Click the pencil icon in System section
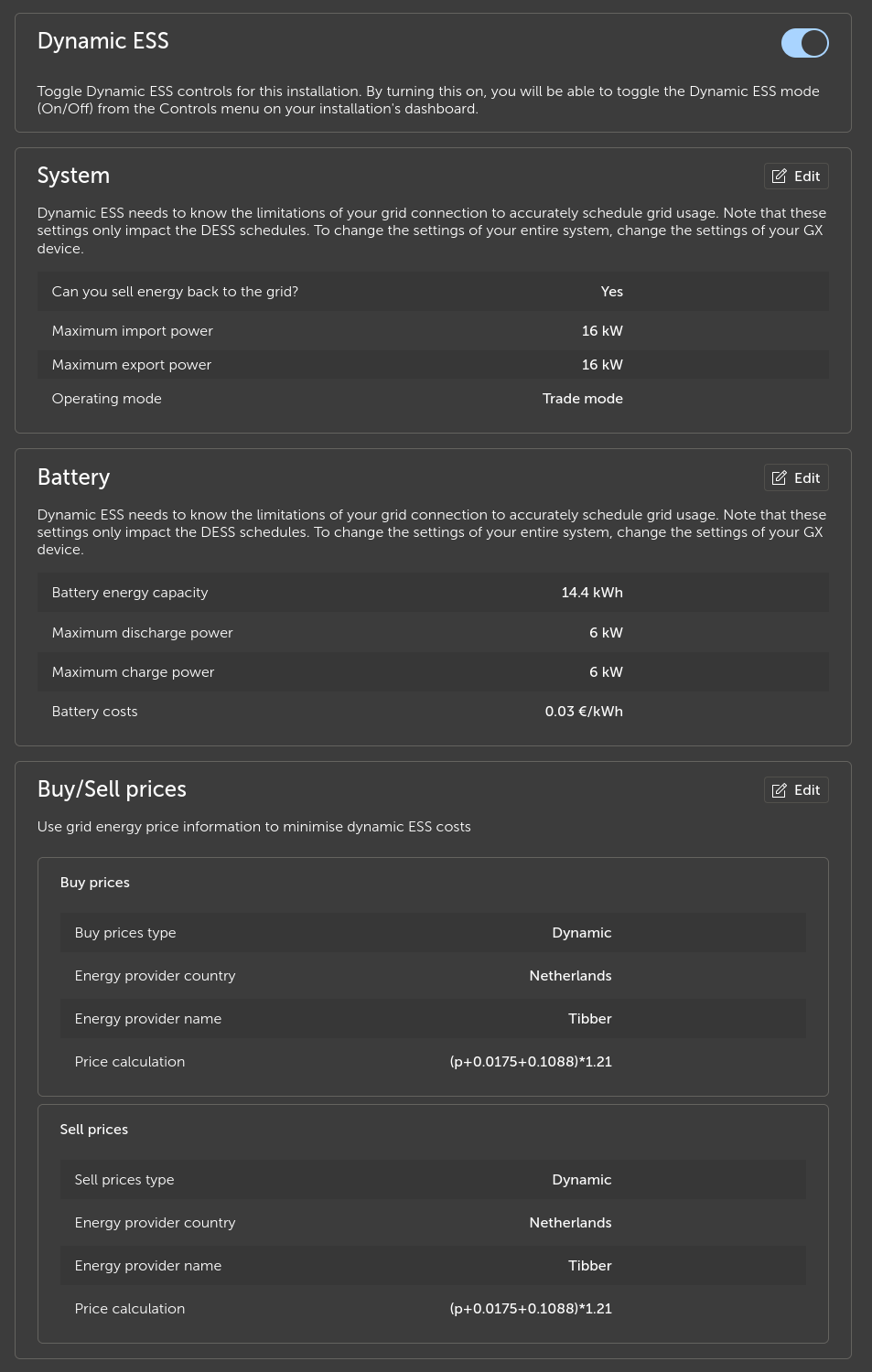The width and height of the screenshot is (872, 1372). [x=780, y=177]
